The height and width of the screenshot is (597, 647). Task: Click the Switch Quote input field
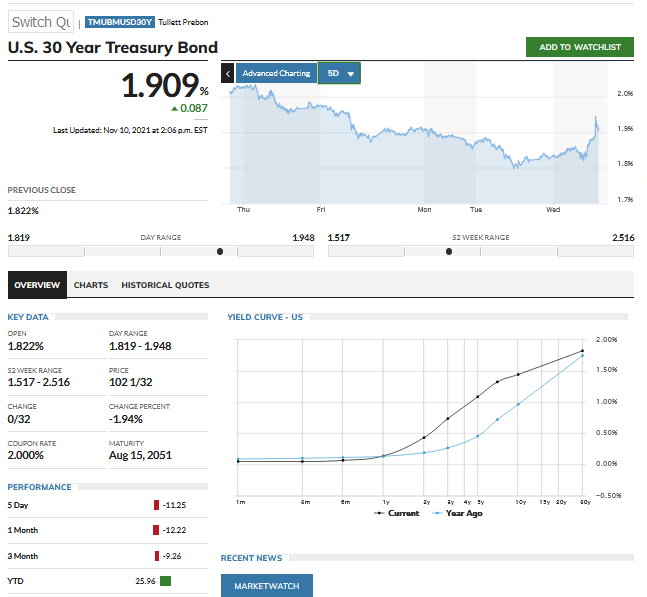pos(41,22)
